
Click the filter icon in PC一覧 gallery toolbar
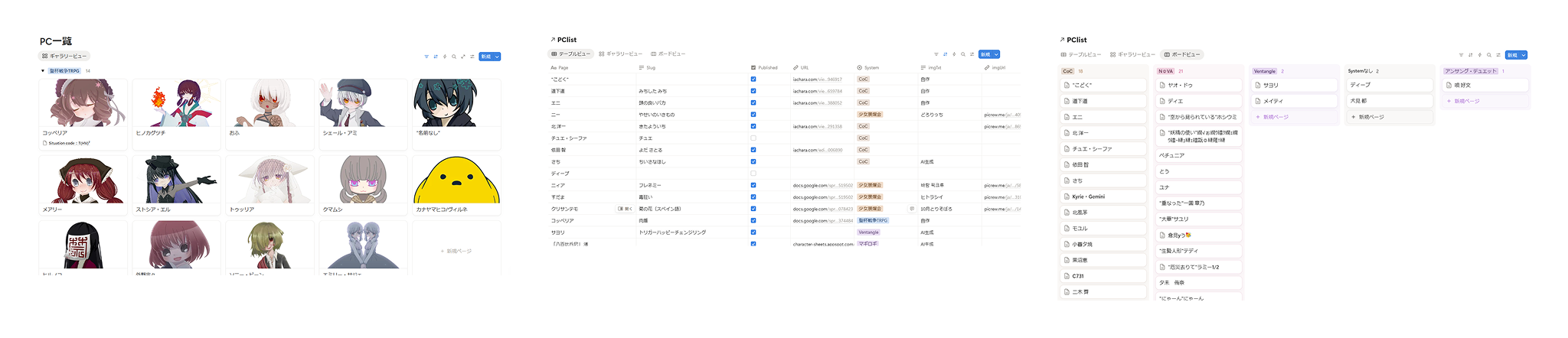pos(426,57)
